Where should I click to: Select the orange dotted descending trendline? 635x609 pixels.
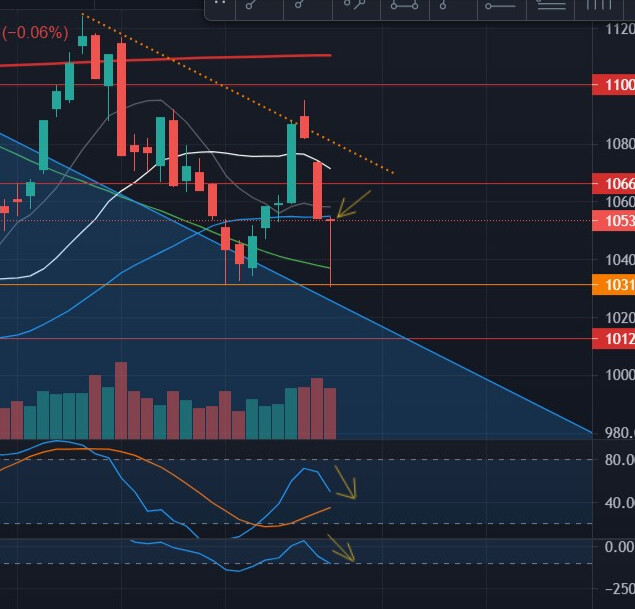click(240, 95)
